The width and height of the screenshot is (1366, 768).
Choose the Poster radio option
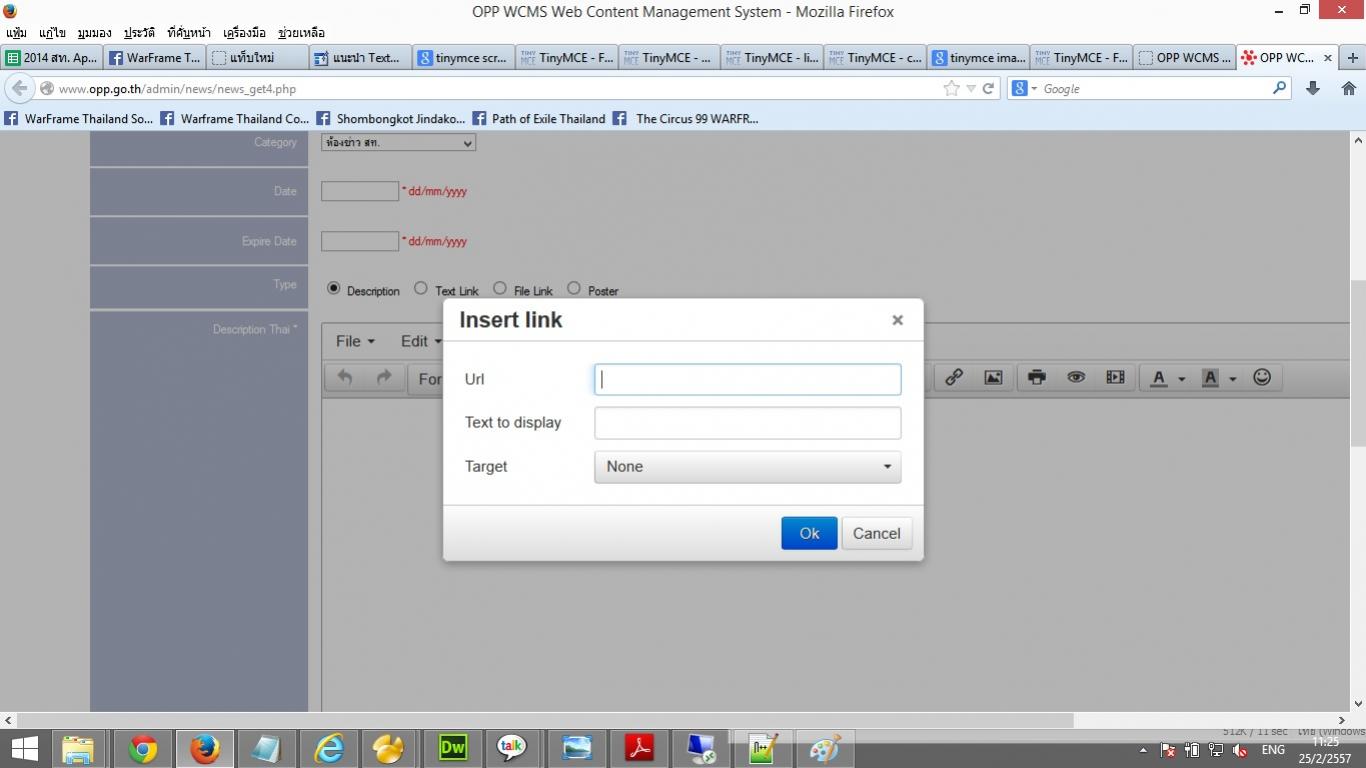(574, 289)
